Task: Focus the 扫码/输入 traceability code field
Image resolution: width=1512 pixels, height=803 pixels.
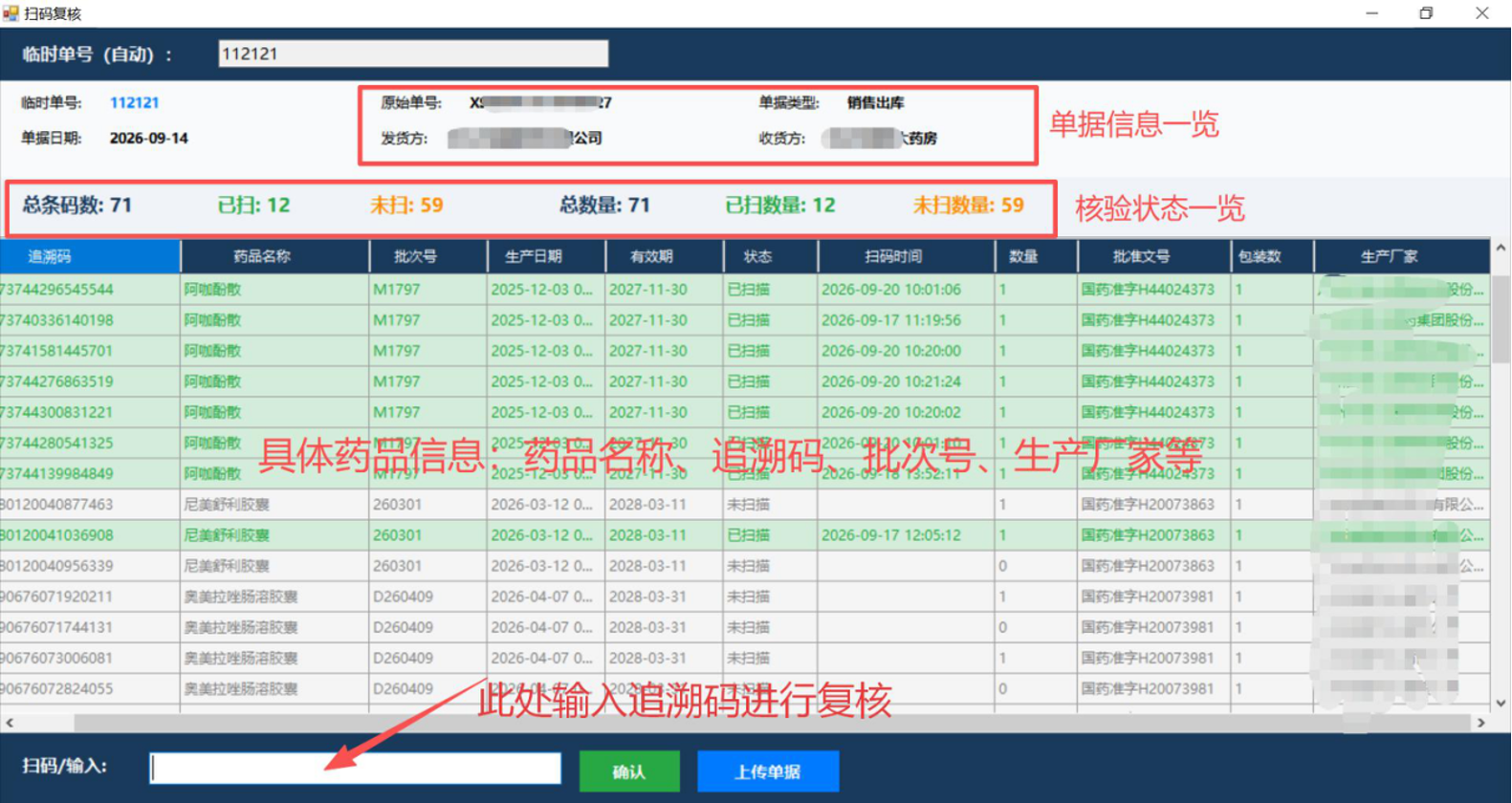Action: pyautogui.click(x=356, y=769)
